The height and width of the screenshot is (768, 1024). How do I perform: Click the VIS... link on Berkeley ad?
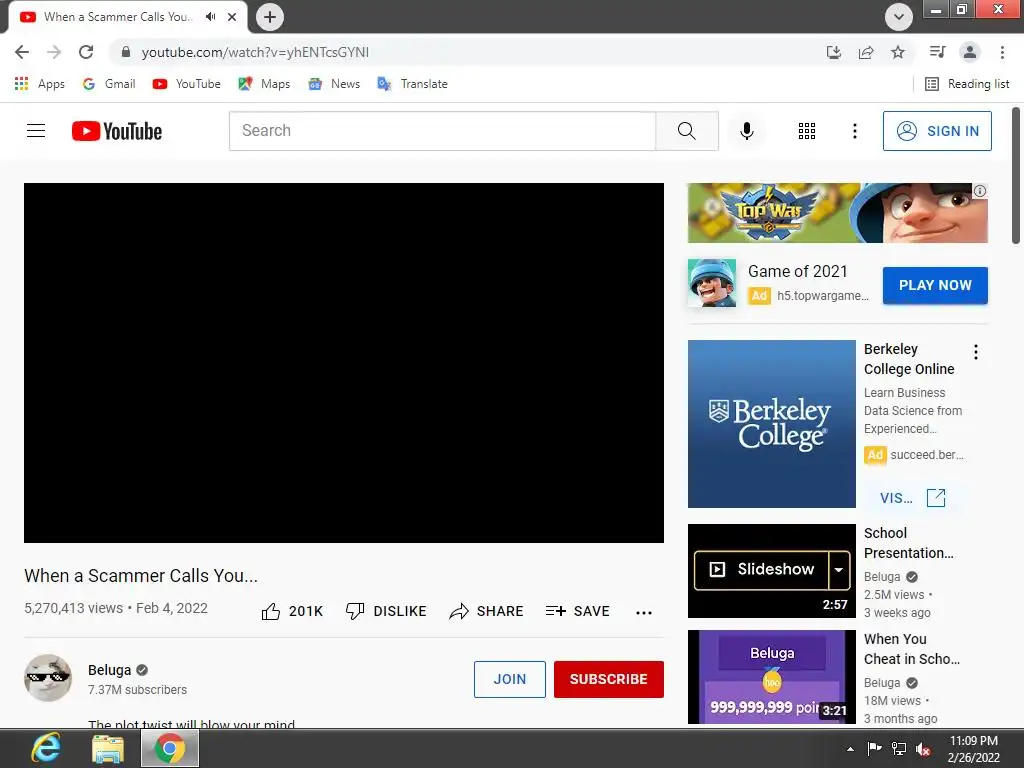pyautogui.click(x=896, y=498)
